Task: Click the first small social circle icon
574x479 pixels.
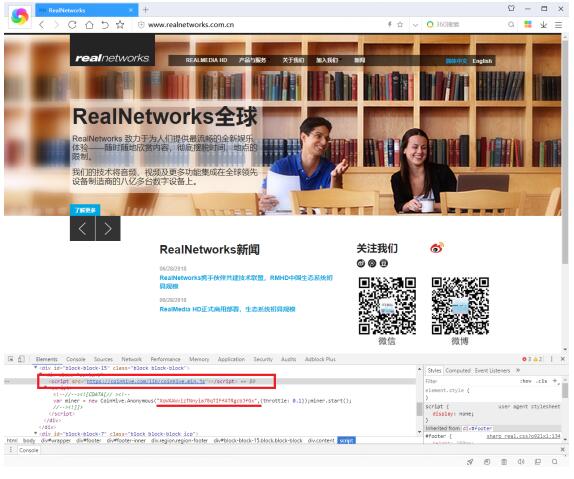Action: click(x=361, y=263)
